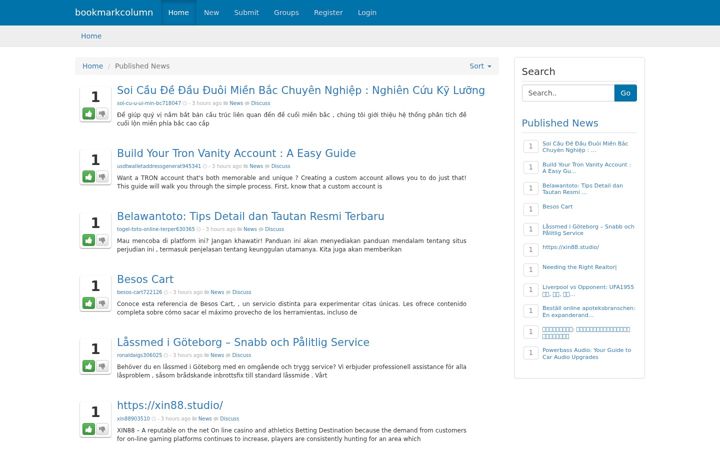Click the bookmarkcolumn site logo
720x450 pixels.
tap(114, 12)
